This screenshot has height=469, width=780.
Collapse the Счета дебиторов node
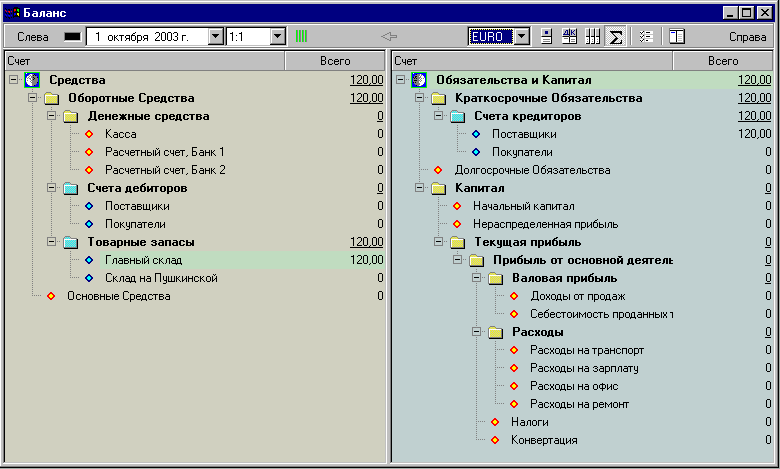coord(51,188)
